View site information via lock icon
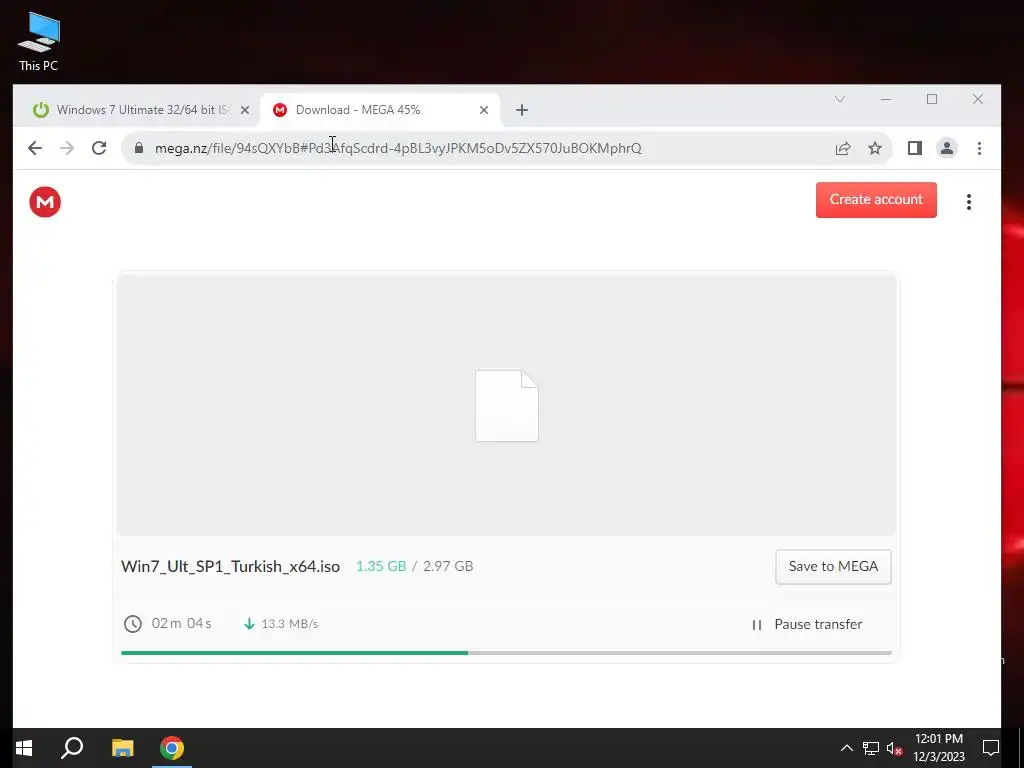The width and height of the screenshot is (1024, 768). coord(138,148)
